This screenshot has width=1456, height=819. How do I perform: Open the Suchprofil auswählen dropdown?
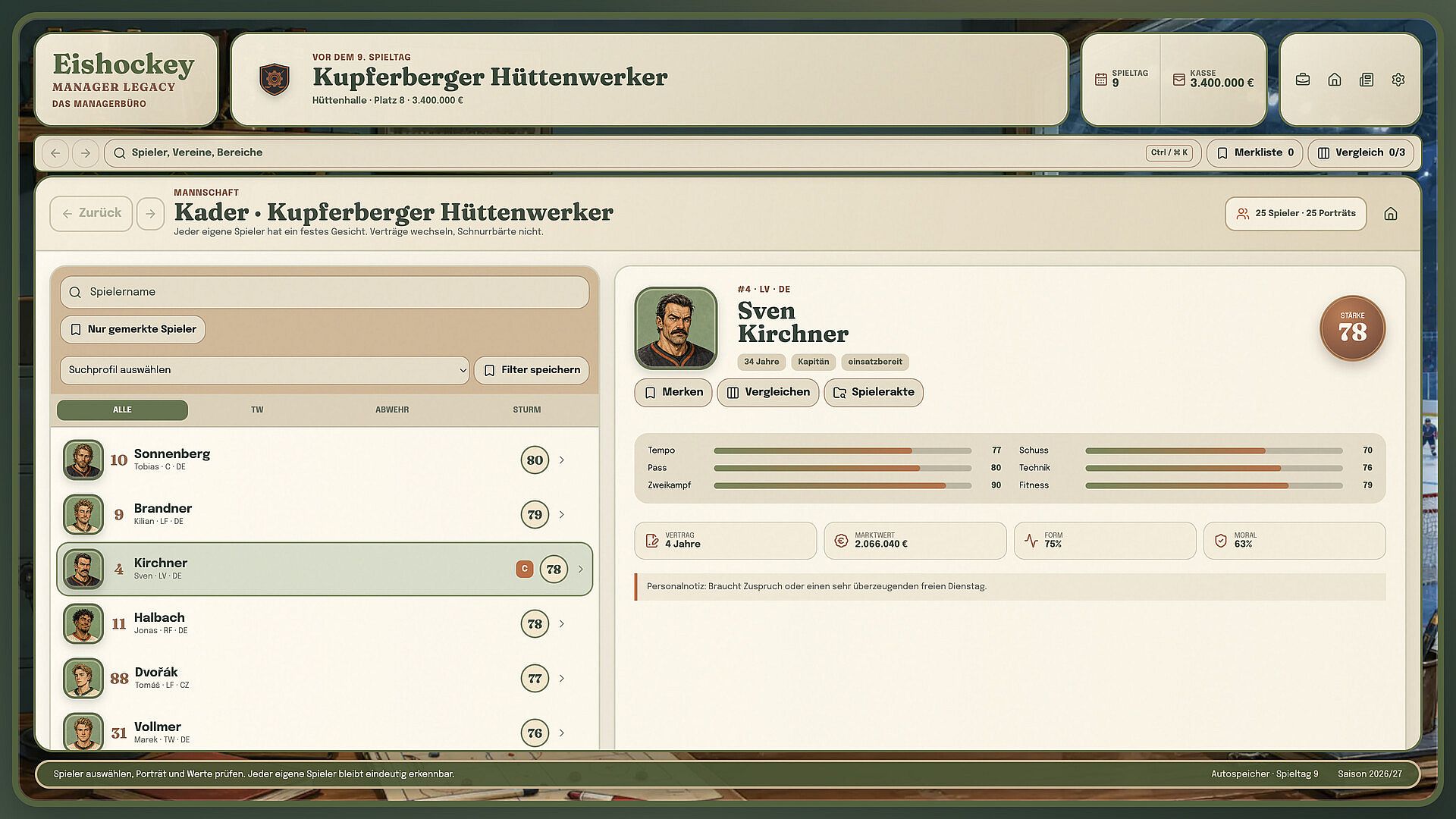point(265,370)
